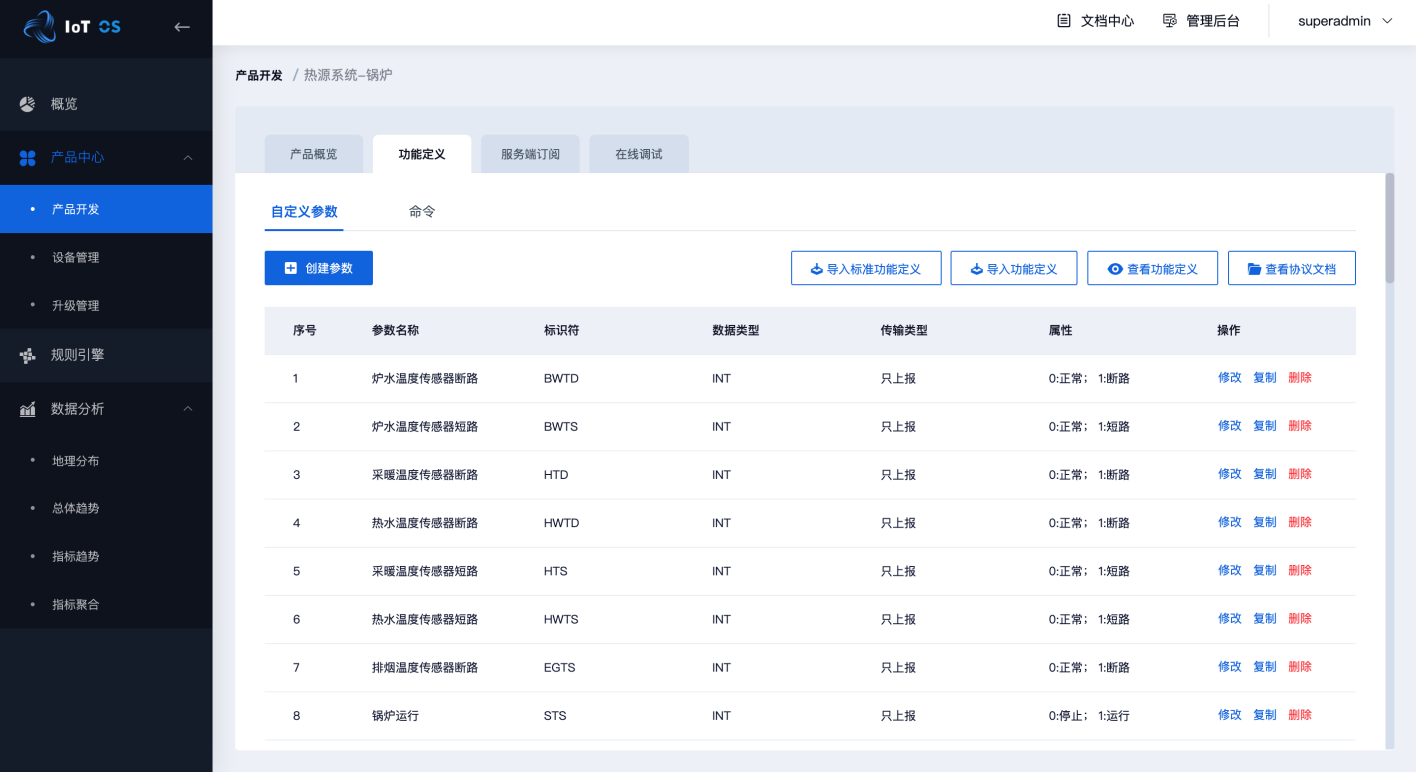This screenshot has height=772, width=1416.
Task: Switch to the 命令 sub-tab
Action: pos(422,212)
